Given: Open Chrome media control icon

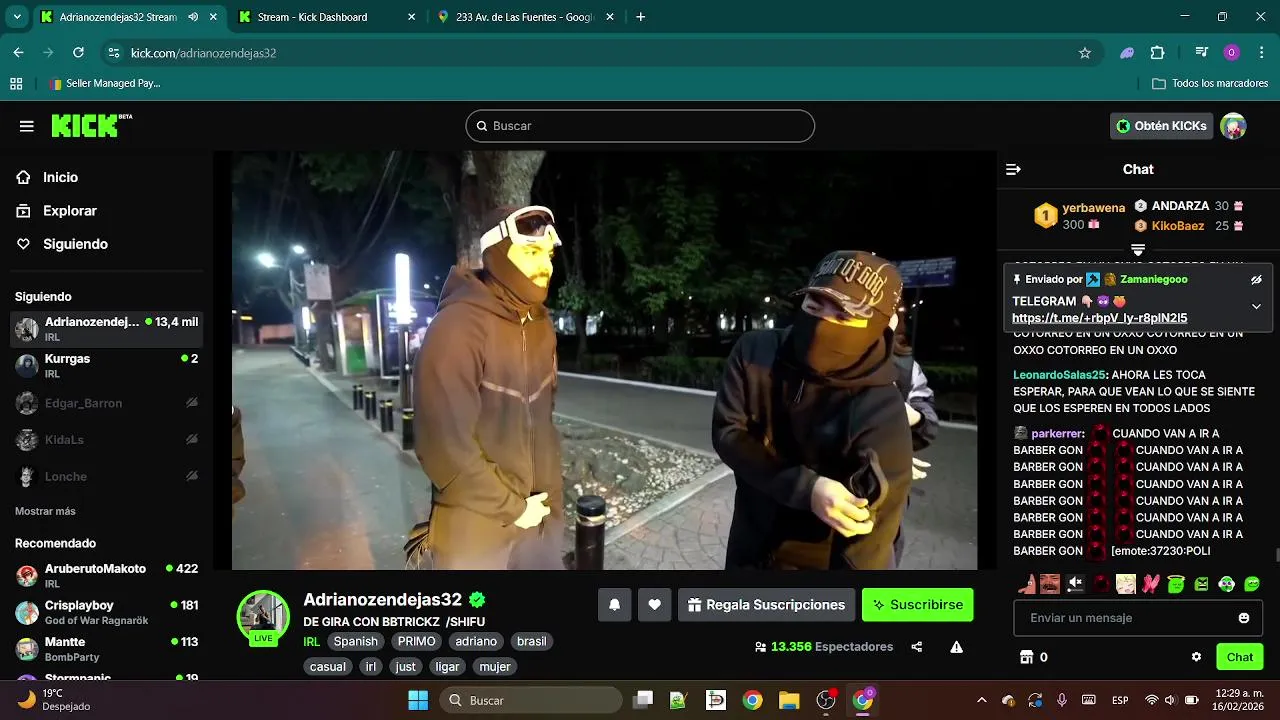Looking at the screenshot, I should [x=1202, y=53].
